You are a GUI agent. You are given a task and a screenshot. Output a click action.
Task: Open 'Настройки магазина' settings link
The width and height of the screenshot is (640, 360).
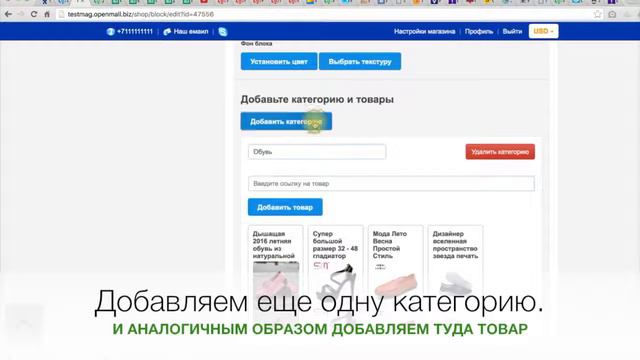[424, 31]
